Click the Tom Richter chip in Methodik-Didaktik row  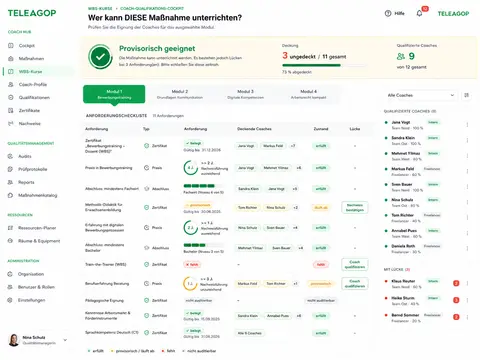pyautogui.click(x=247, y=207)
